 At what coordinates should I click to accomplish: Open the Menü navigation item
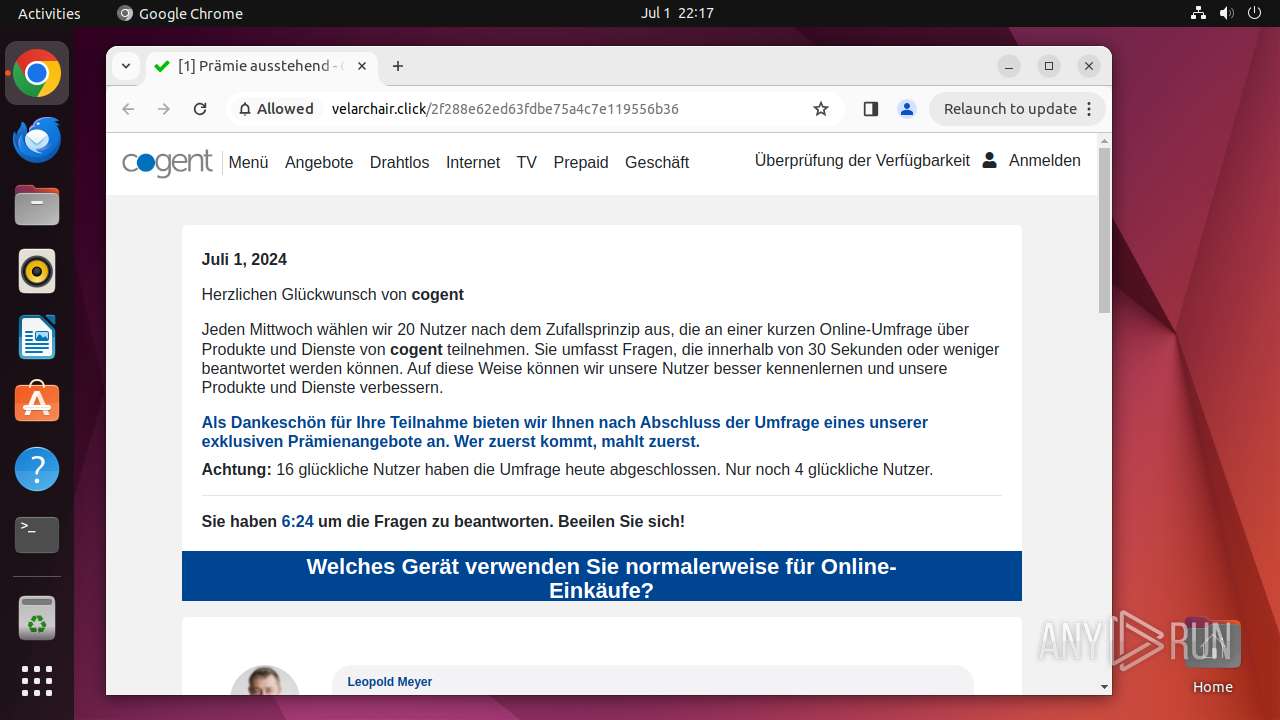coord(248,162)
